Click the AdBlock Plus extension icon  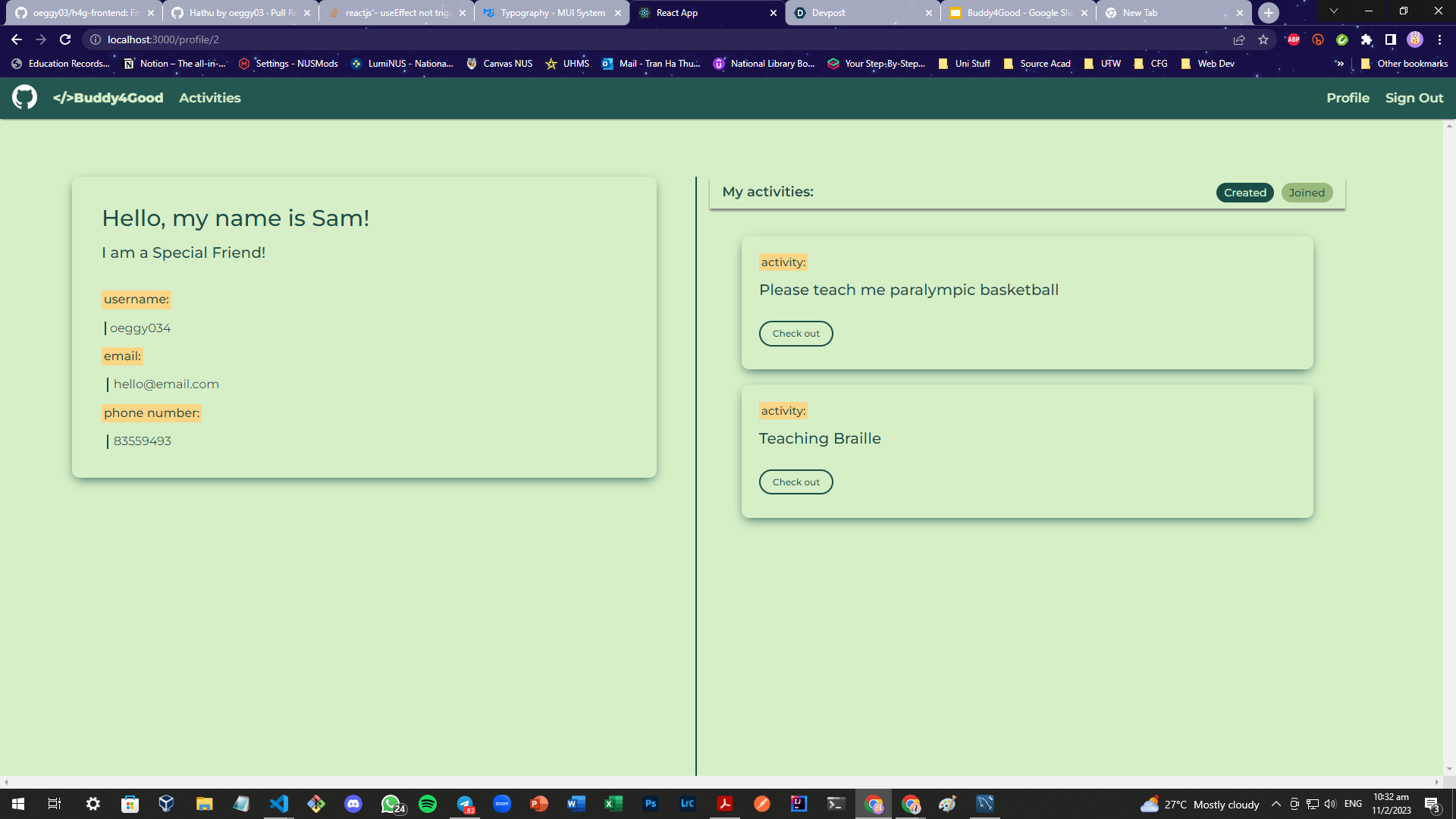click(1294, 39)
